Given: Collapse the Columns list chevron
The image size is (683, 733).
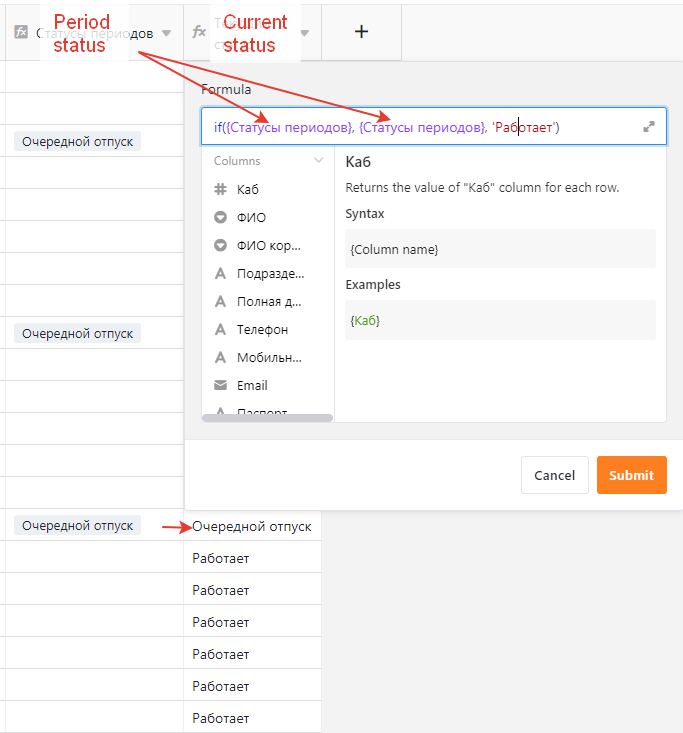Looking at the screenshot, I should (x=319, y=161).
